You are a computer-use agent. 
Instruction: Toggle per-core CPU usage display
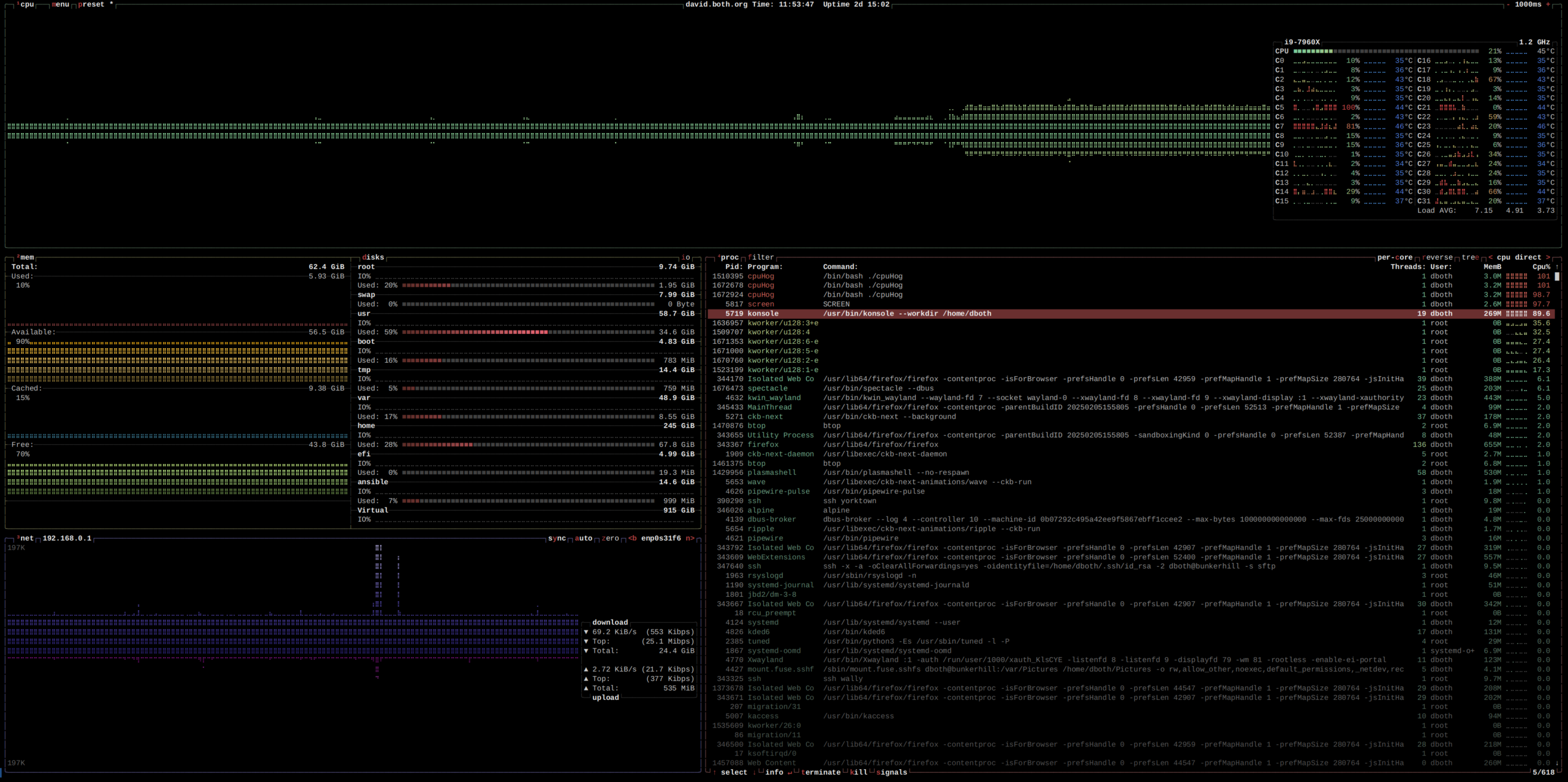[x=1395, y=257]
